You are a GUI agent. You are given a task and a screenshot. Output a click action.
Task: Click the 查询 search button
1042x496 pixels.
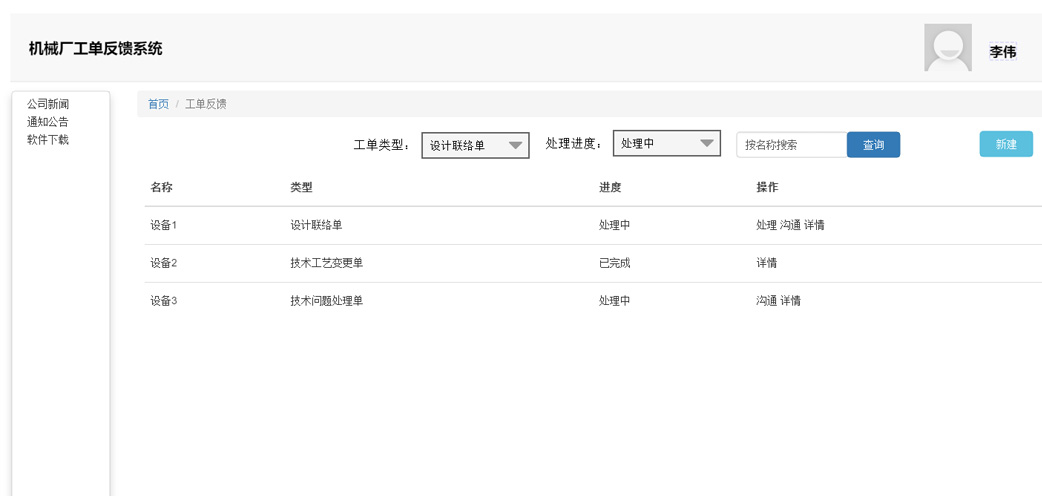[873, 145]
